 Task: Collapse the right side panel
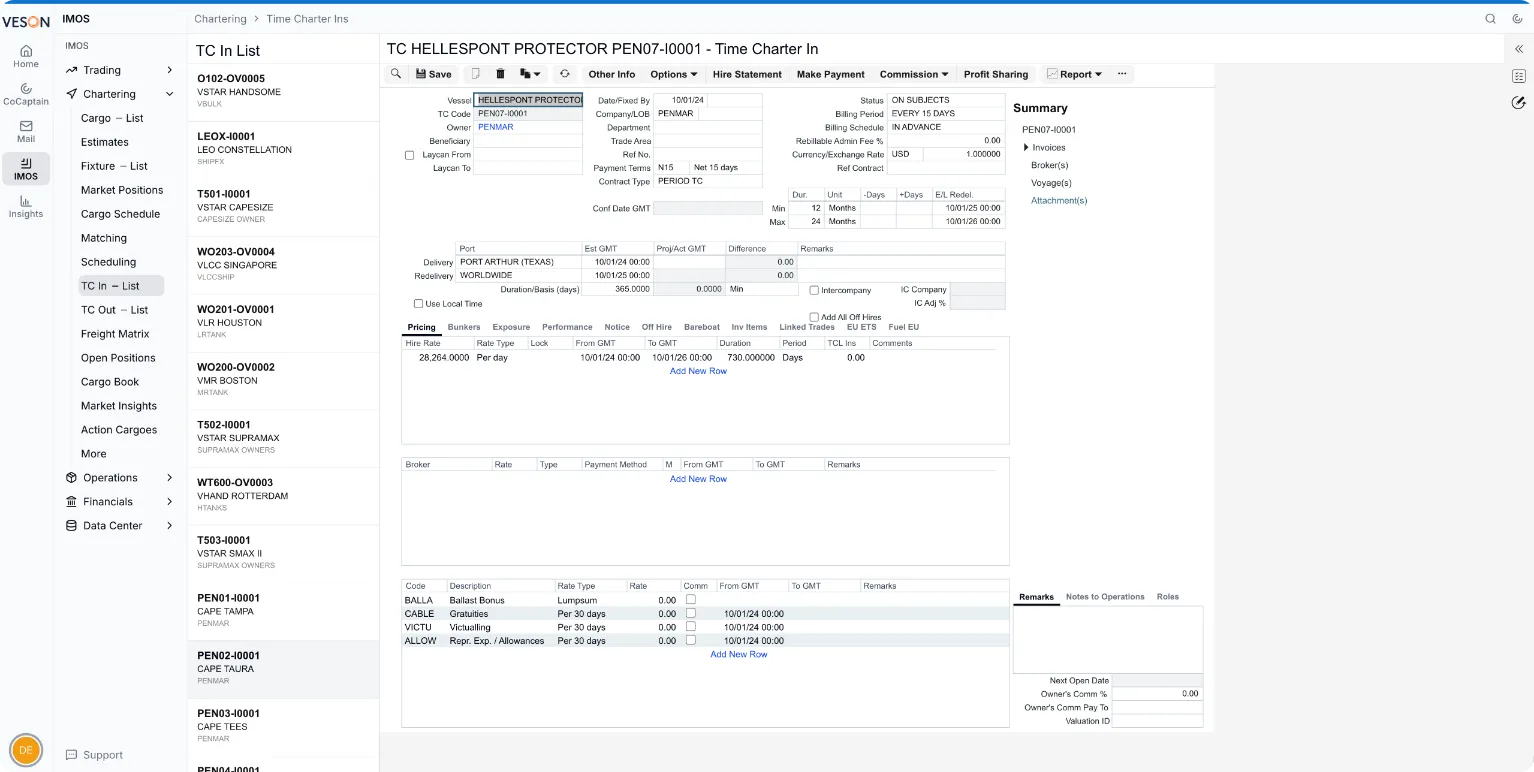tap(1518, 48)
